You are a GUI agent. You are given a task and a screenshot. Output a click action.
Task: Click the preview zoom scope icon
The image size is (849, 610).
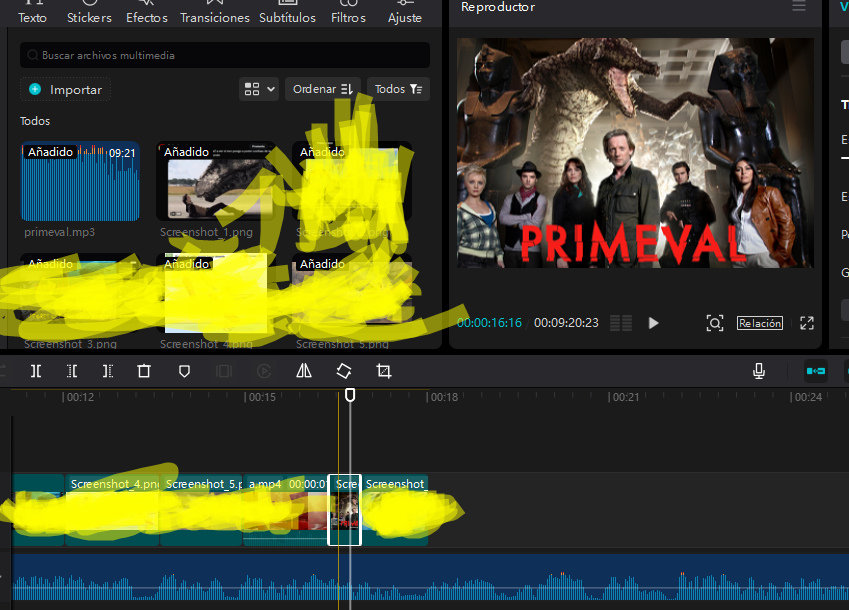click(715, 323)
